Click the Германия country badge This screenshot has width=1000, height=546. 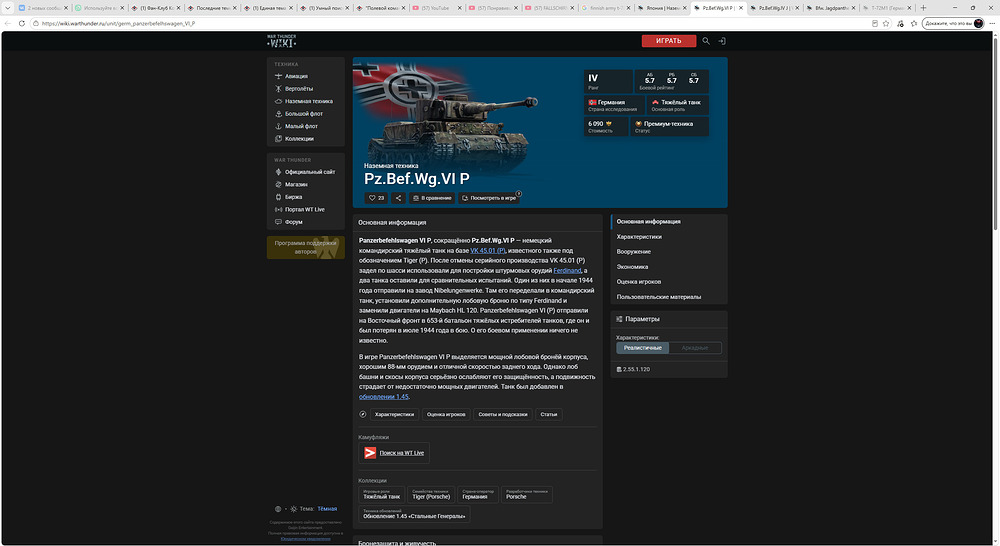pyautogui.click(x=614, y=105)
